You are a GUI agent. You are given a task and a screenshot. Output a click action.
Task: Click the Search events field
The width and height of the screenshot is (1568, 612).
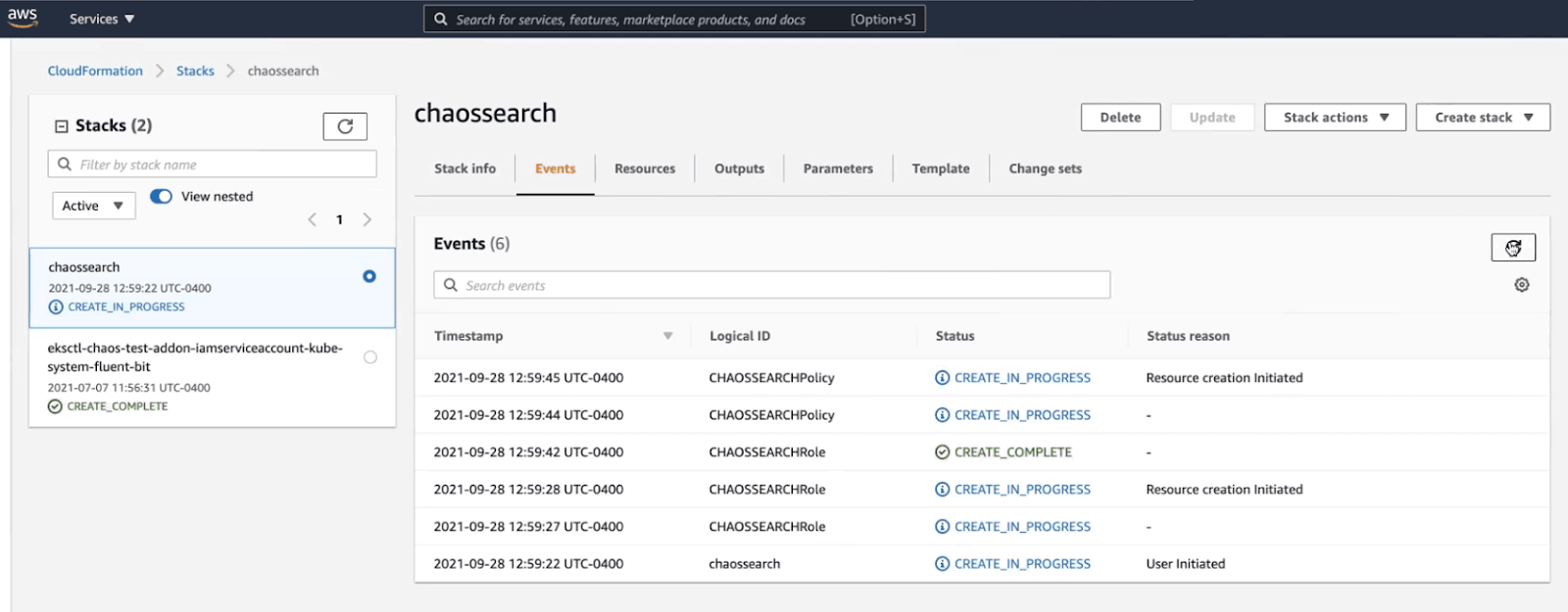(x=772, y=285)
